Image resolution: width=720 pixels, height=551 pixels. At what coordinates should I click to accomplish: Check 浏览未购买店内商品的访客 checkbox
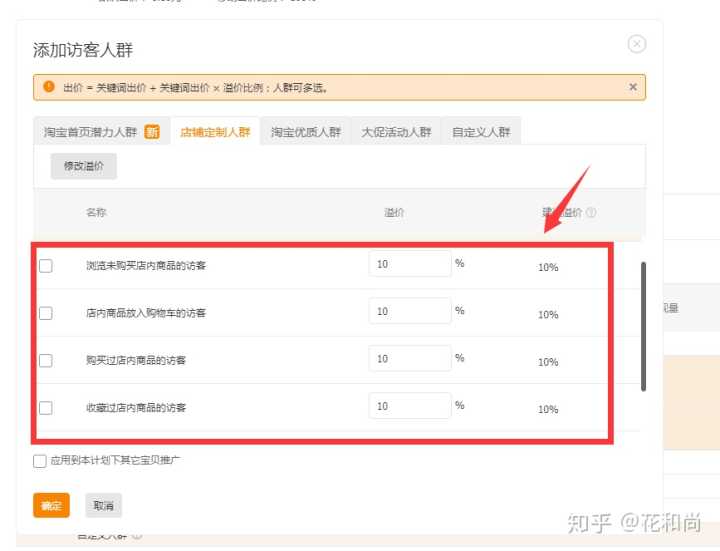coord(45,265)
